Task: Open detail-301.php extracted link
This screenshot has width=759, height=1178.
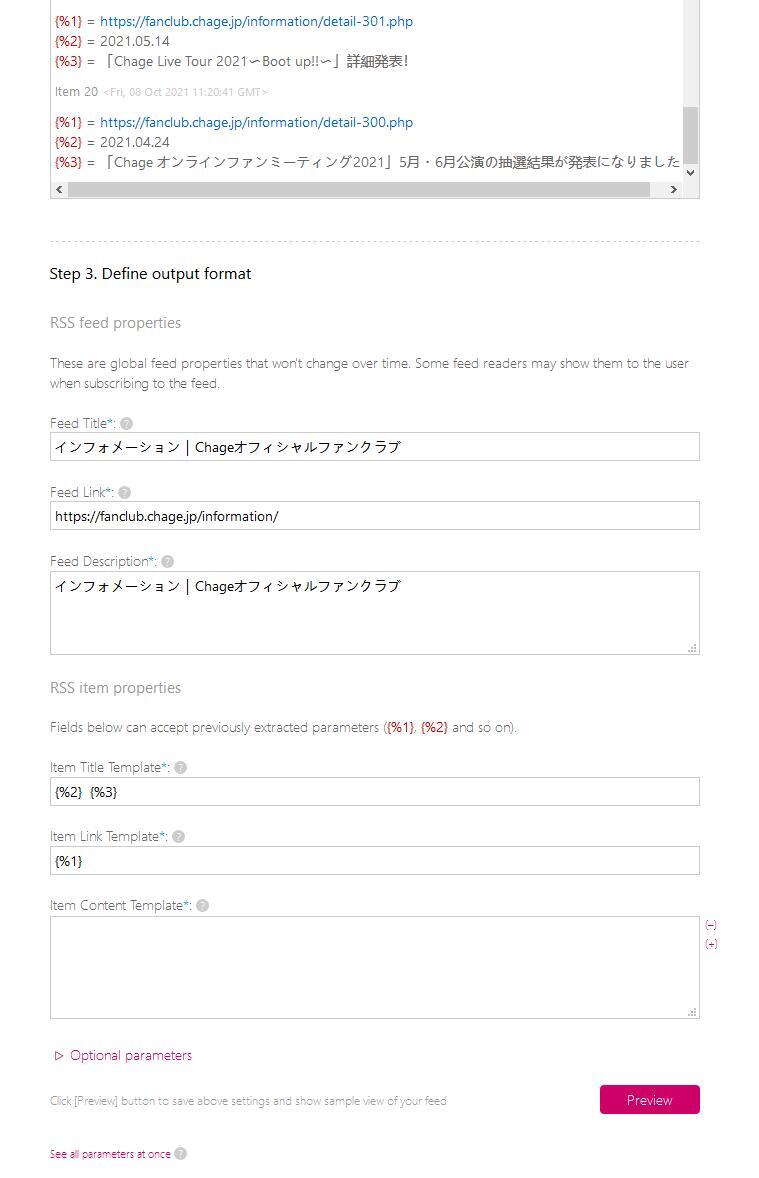Action: pyautogui.click(x=256, y=21)
